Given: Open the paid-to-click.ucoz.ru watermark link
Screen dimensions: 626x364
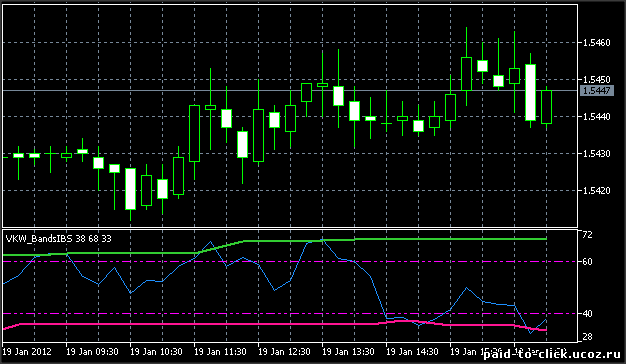Looking at the screenshot, I should pyautogui.click(x=552, y=354).
